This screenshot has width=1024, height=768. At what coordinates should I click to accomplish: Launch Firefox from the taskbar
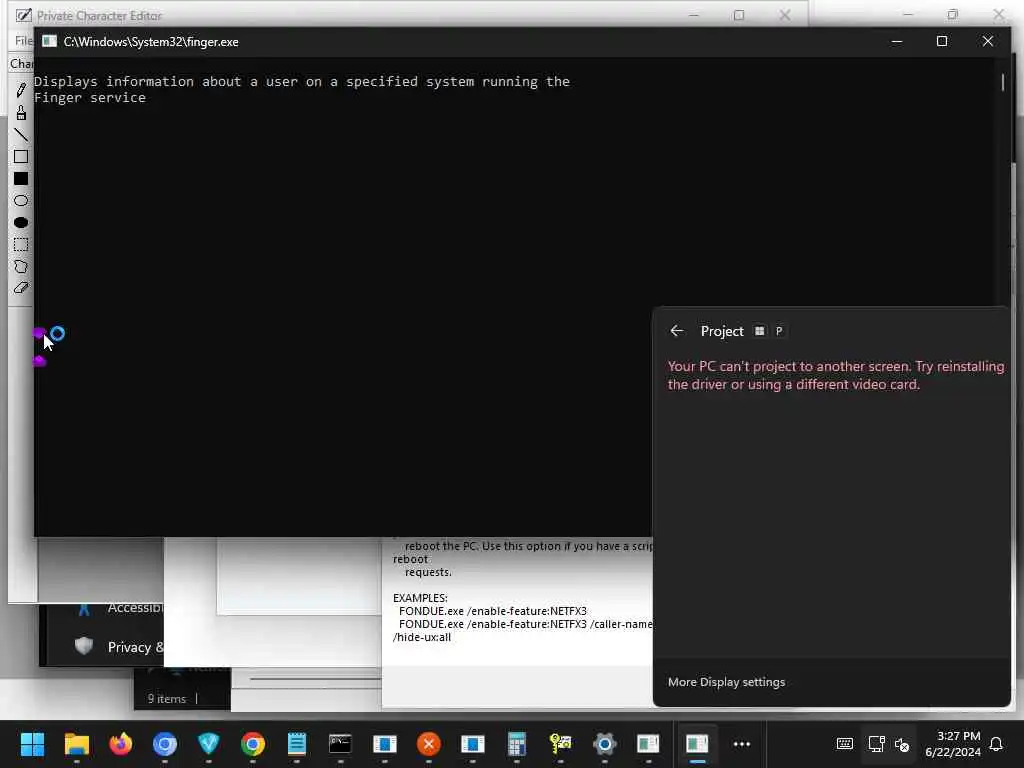121,744
